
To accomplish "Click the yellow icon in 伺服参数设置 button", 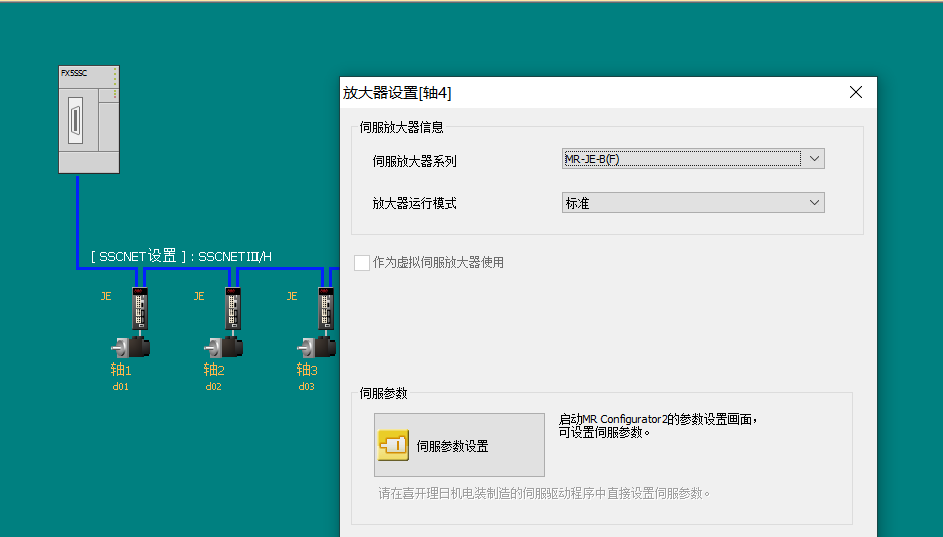I will point(393,445).
